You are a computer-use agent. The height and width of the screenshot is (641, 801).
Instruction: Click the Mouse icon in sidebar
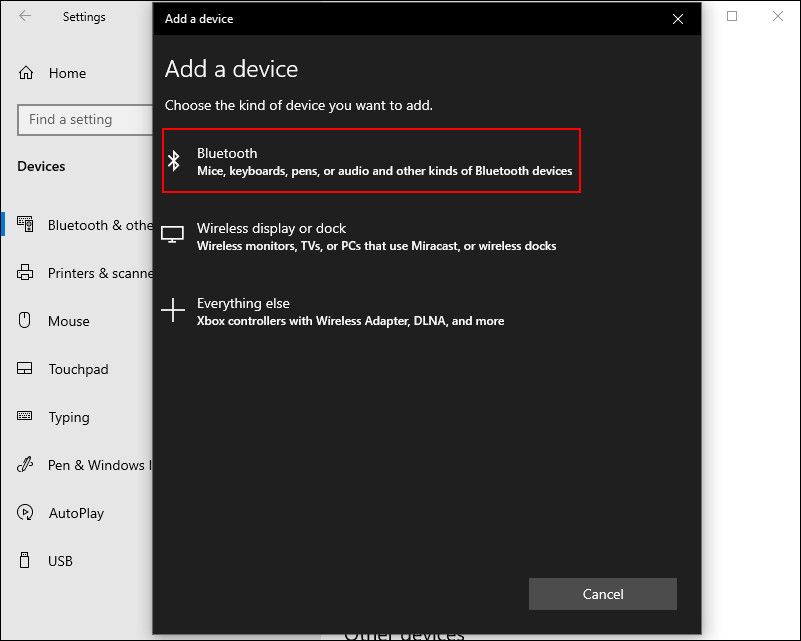tap(26, 321)
